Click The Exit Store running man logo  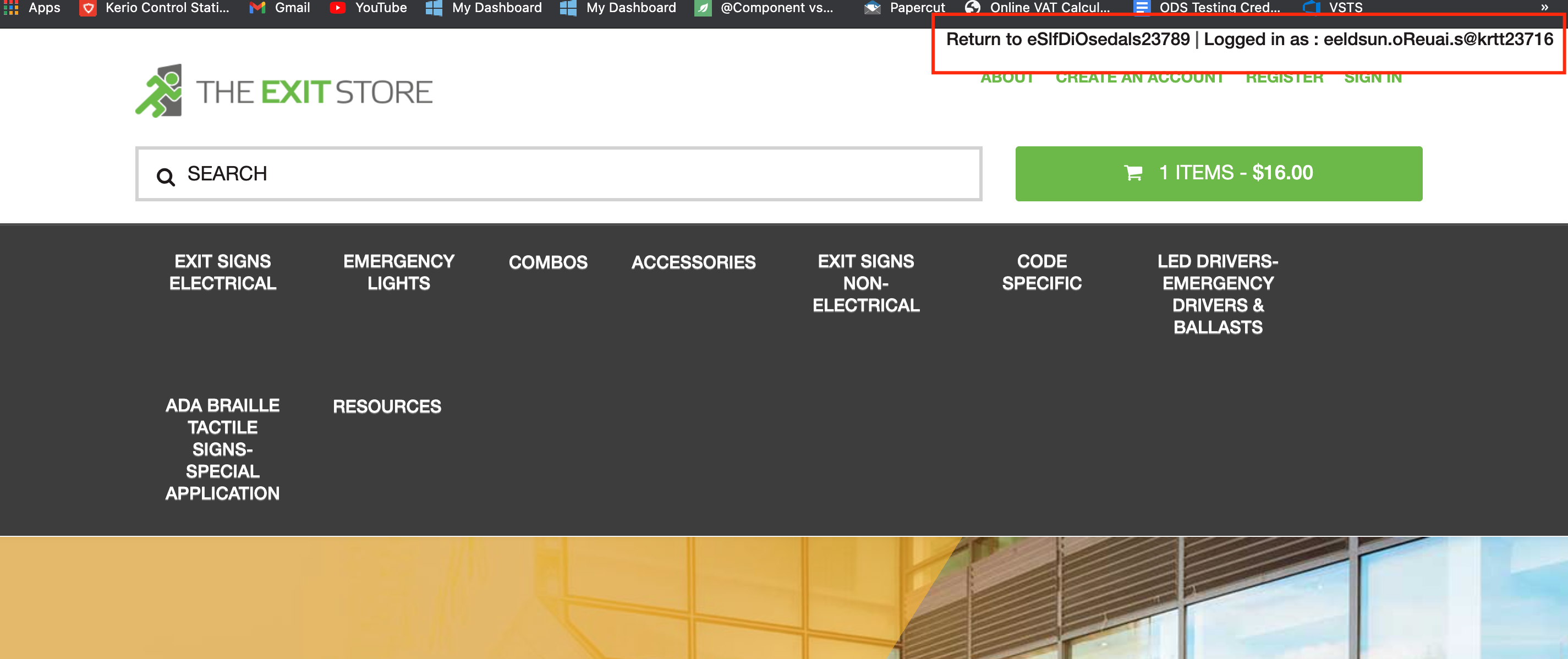[x=159, y=91]
